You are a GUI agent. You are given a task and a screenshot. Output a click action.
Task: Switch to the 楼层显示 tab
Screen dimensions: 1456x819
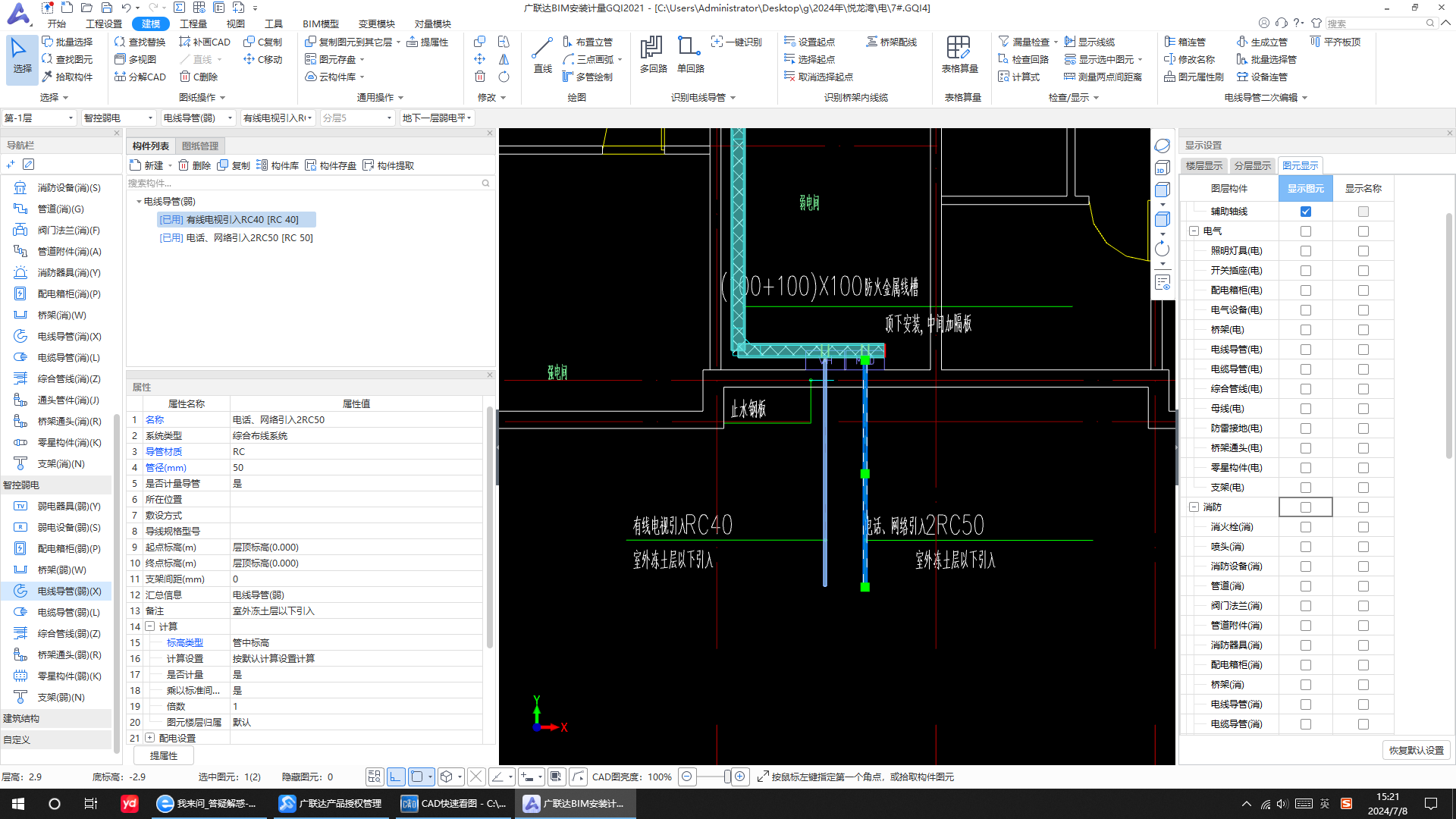click(1204, 165)
